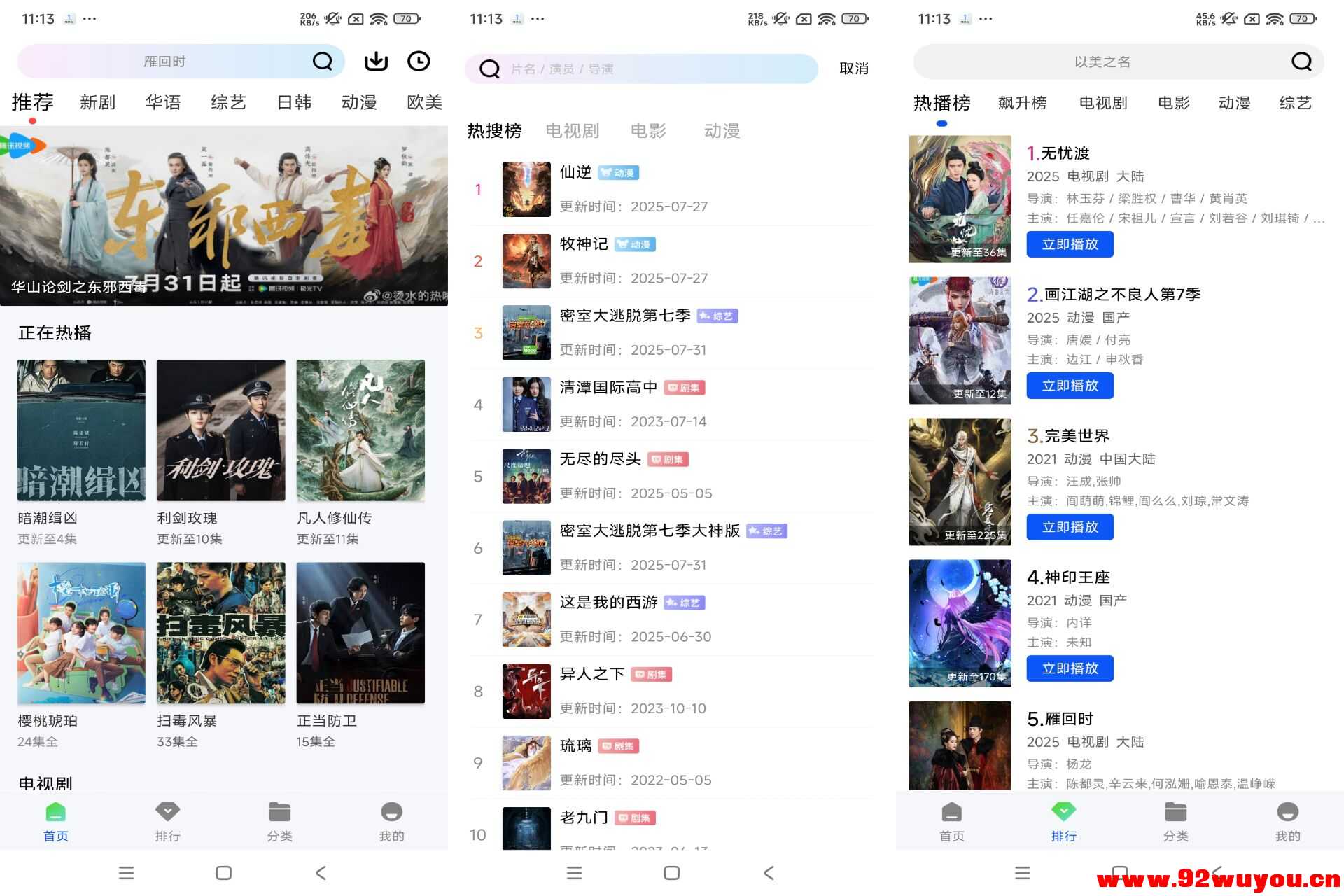Open viewing history via the clock icon
1344x896 pixels.
pos(419,62)
